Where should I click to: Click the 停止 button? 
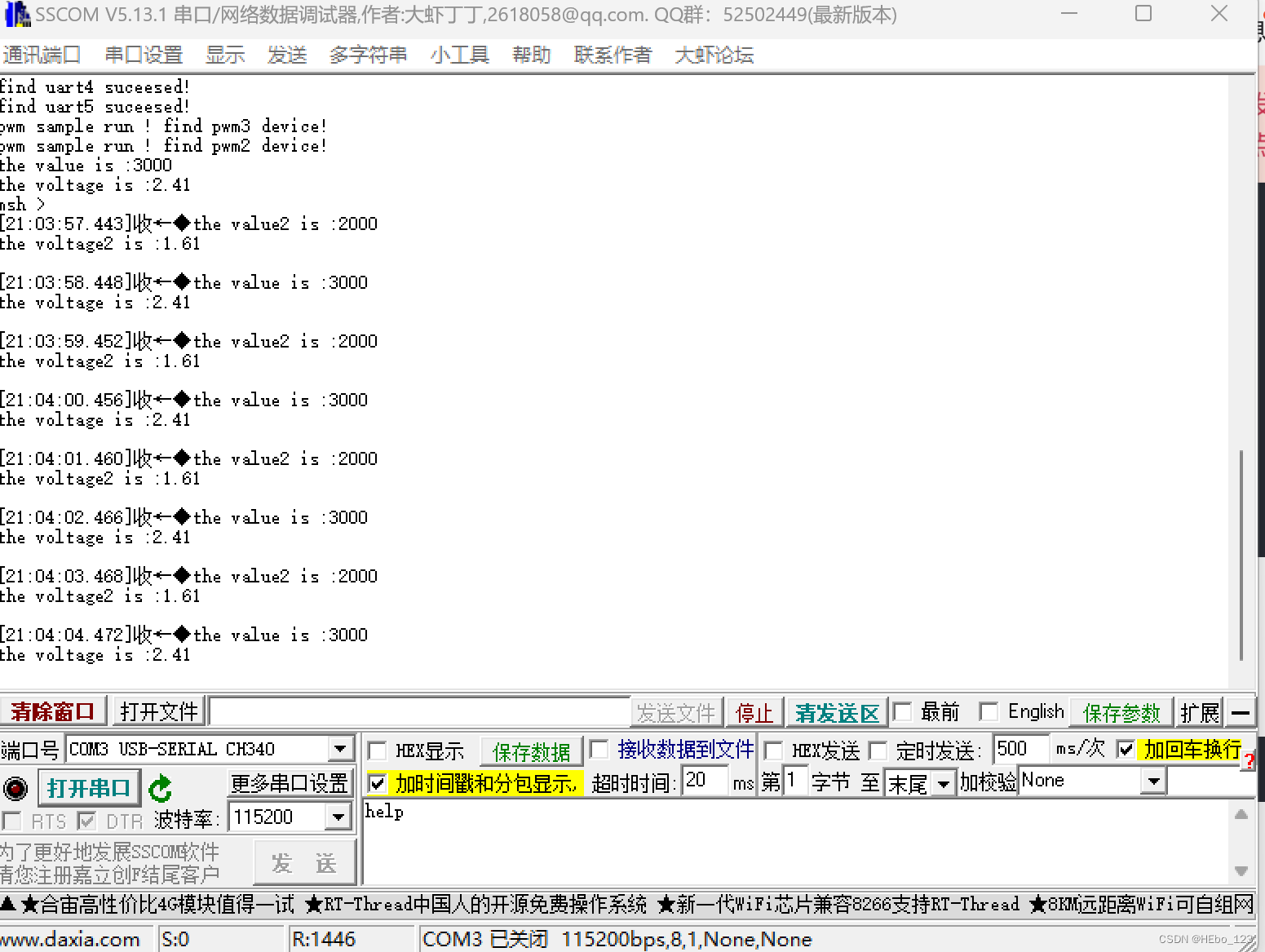coord(754,711)
